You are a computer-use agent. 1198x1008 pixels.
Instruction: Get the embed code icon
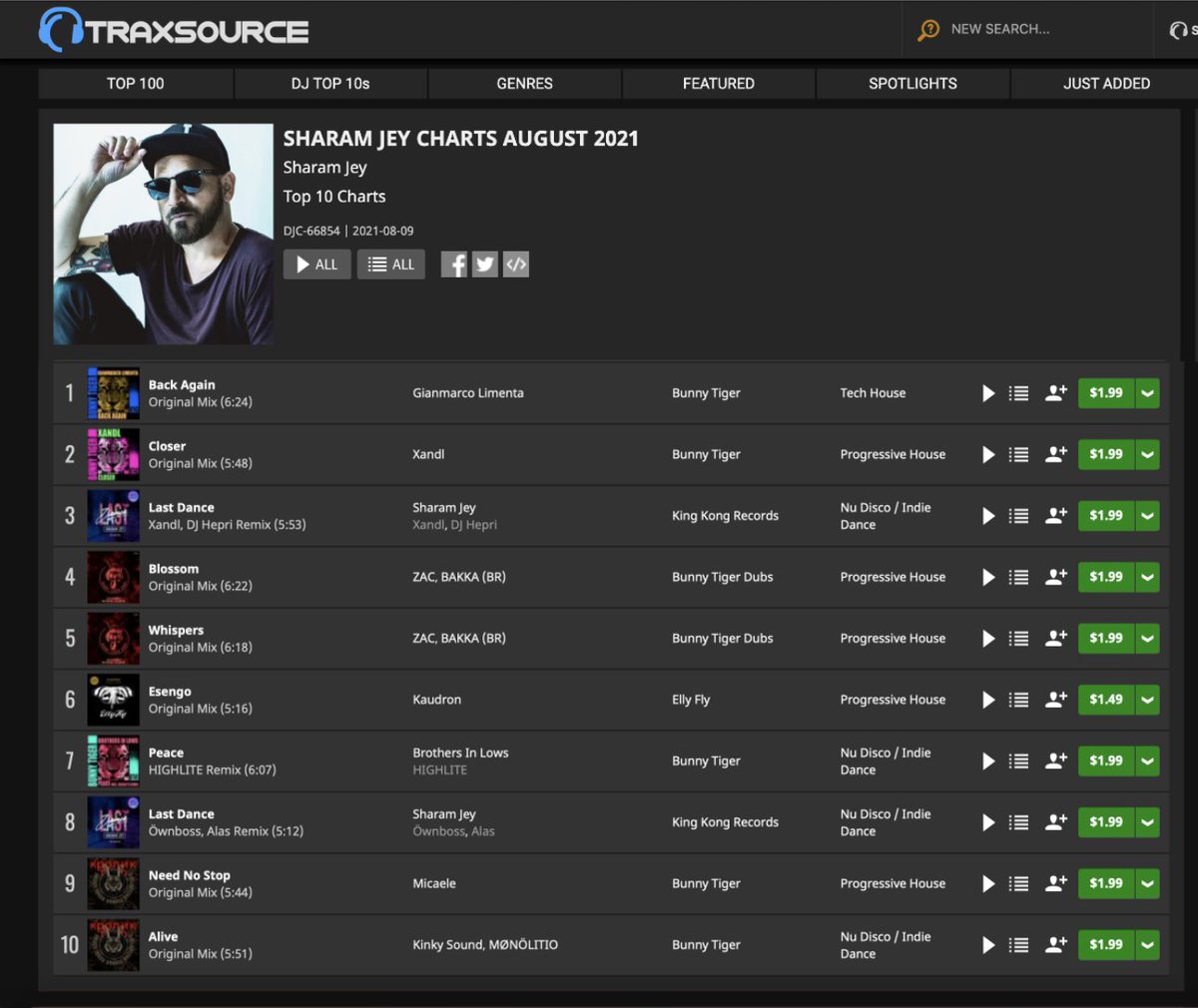pyautogui.click(x=516, y=264)
